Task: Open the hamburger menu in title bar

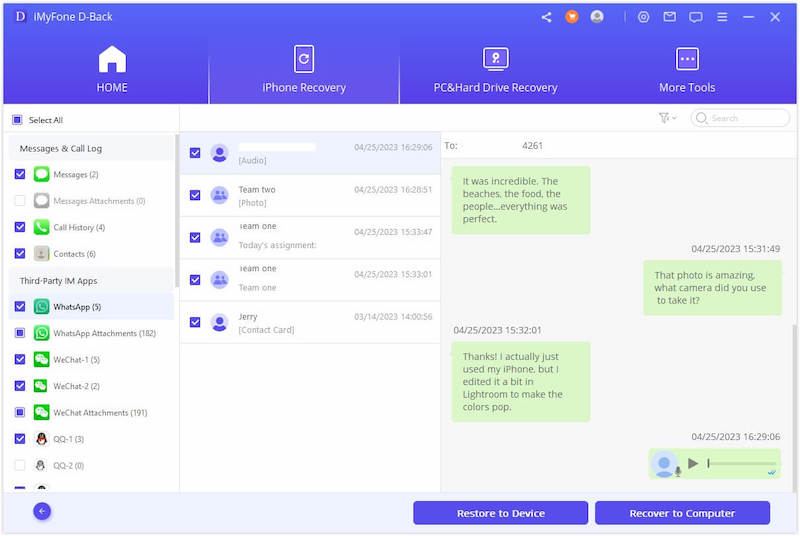Action: tap(722, 17)
